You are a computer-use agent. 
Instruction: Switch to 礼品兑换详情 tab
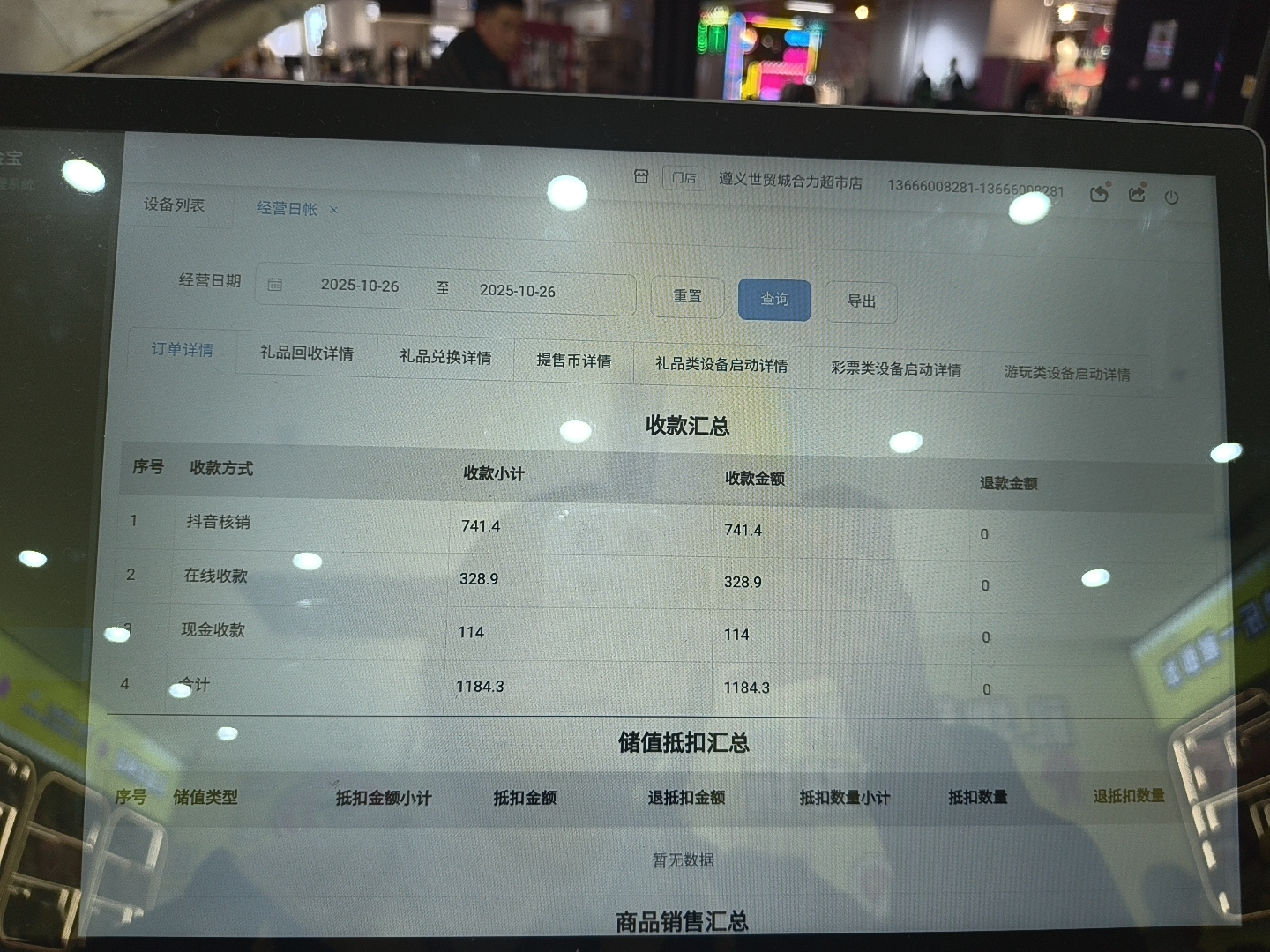[445, 357]
